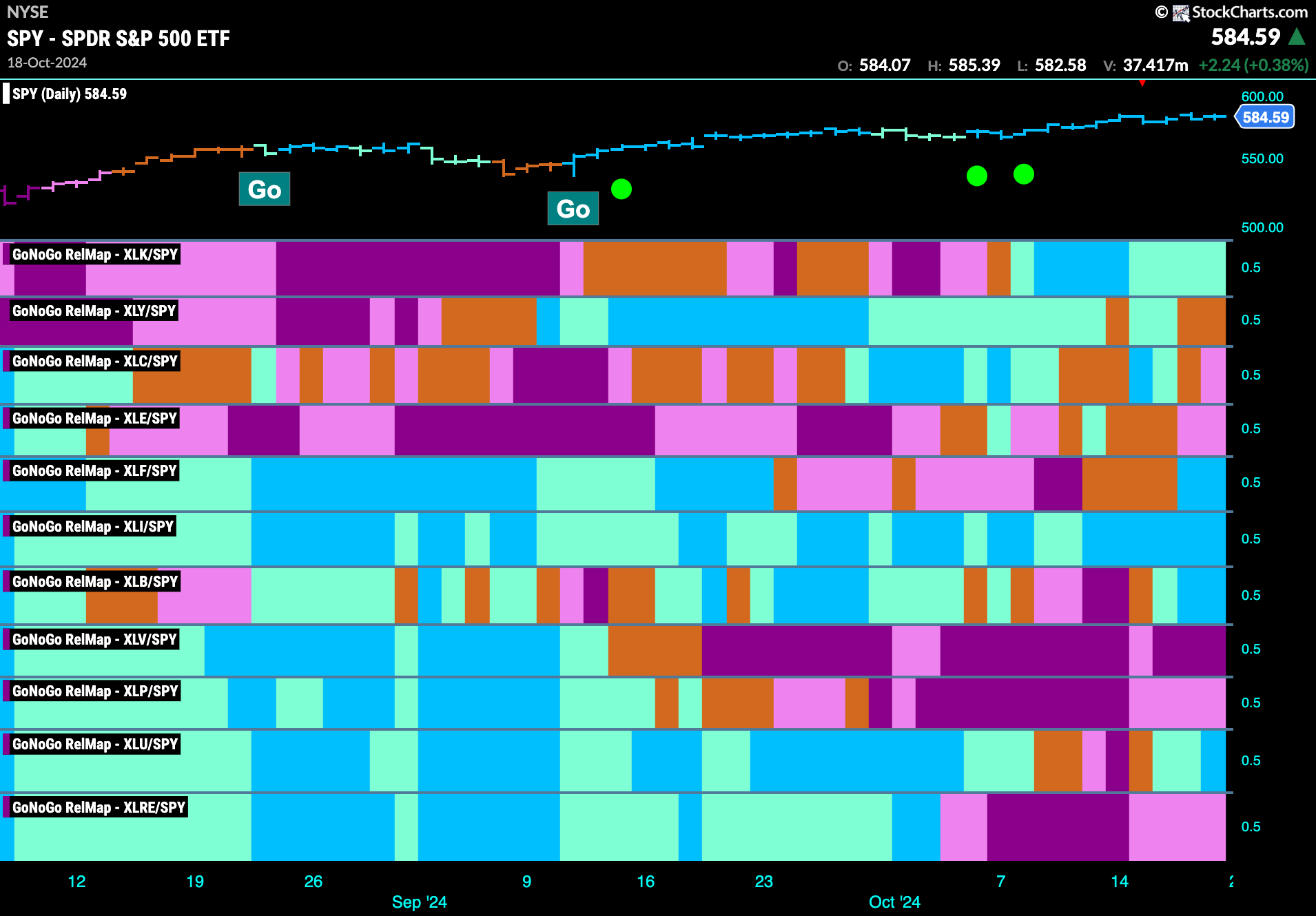The height and width of the screenshot is (916, 1316).
Task: Click the GoNoGo RelMap - XLB/SPY label
Action: coord(95,581)
